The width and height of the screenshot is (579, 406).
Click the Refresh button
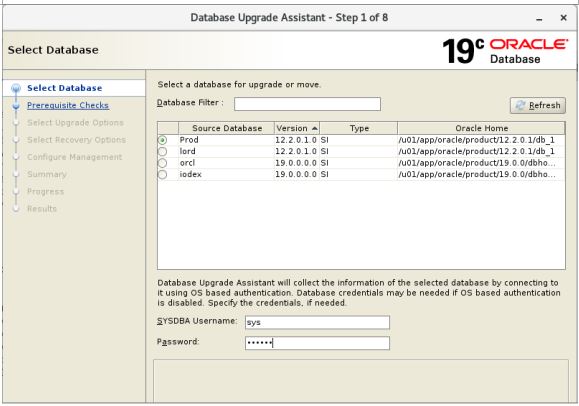tap(538, 106)
